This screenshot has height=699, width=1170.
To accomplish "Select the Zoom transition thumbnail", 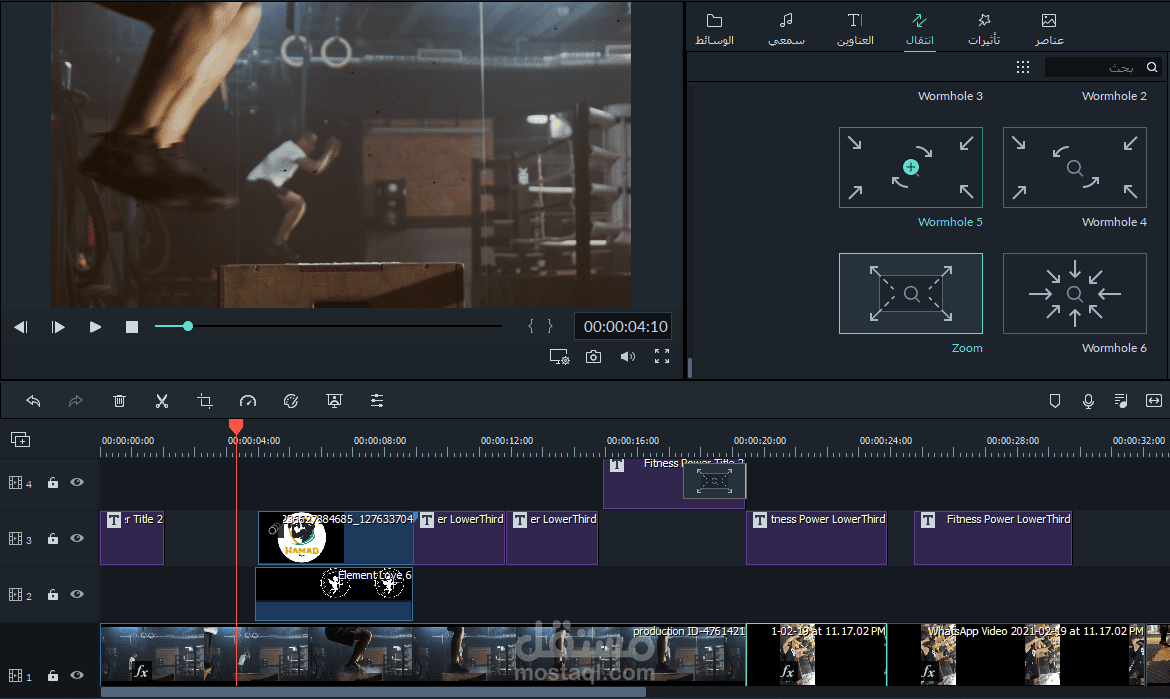I will [x=910, y=293].
